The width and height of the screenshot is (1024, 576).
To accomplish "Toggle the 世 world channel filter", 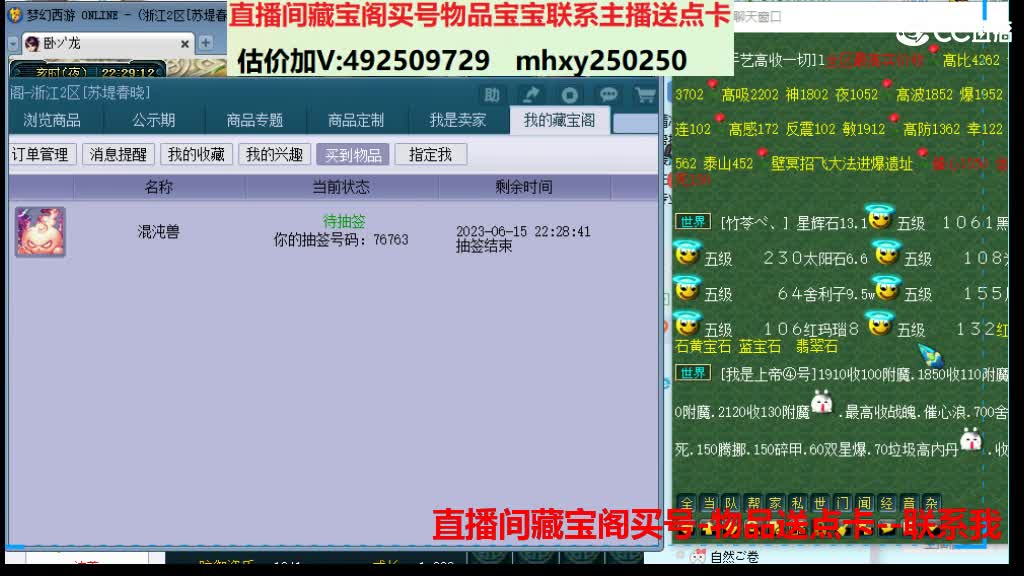I will tap(820, 503).
